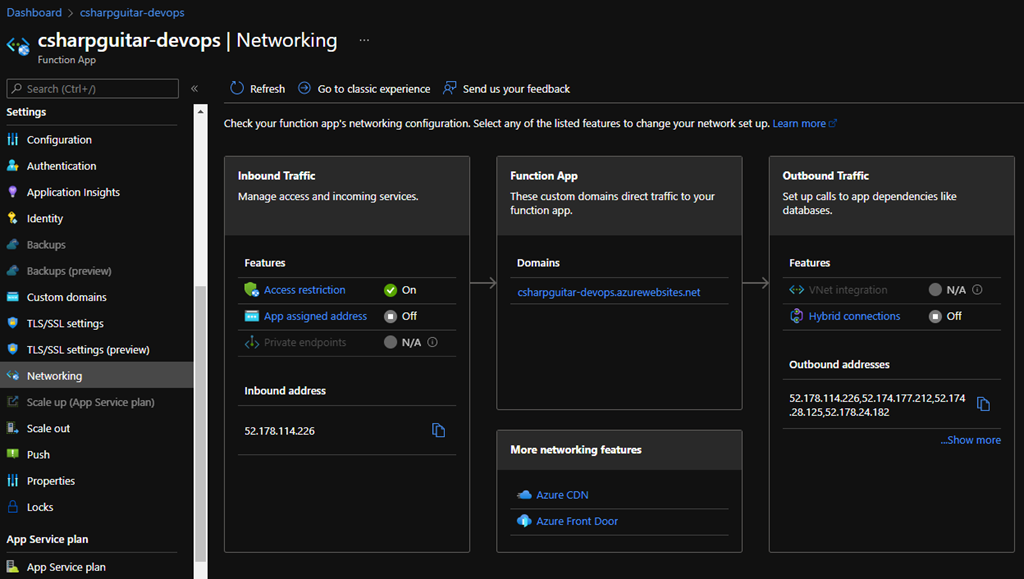The width and height of the screenshot is (1024, 579).
Task: Click the Refresh icon in the toolbar
Action: pyautogui.click(x=237, y=88)
